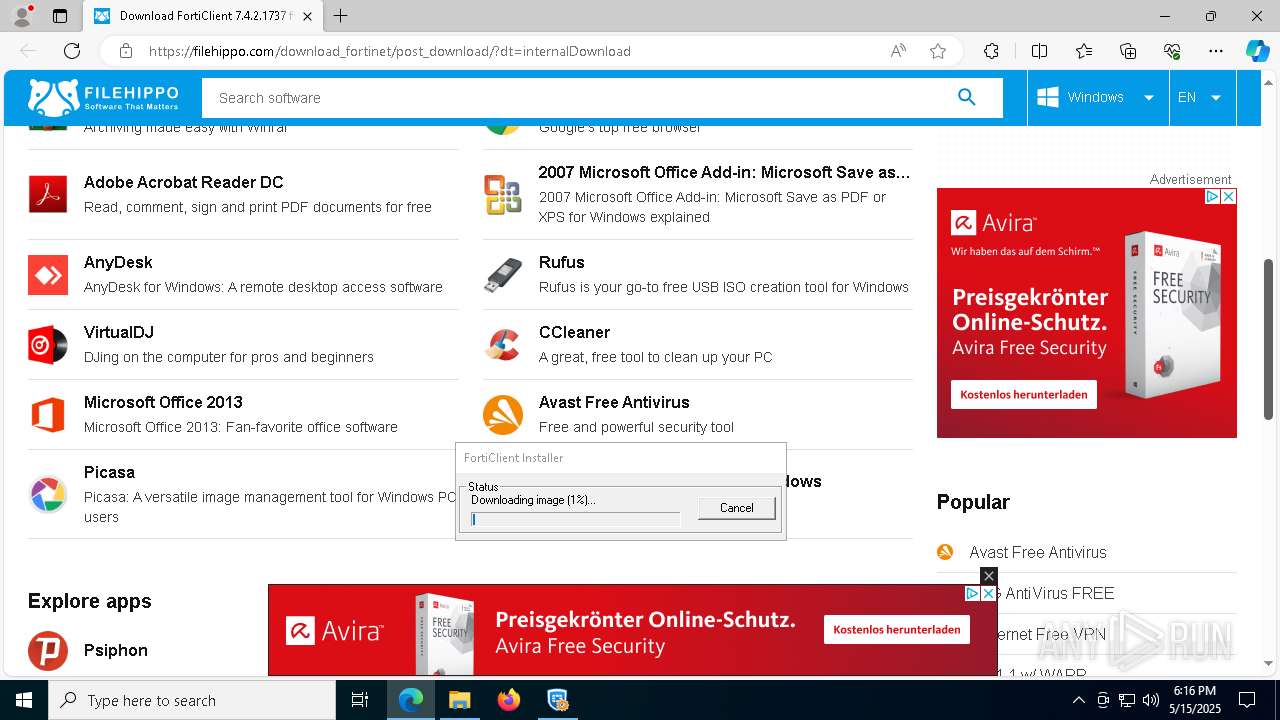Open the notification center icon

coord(1247,700)
